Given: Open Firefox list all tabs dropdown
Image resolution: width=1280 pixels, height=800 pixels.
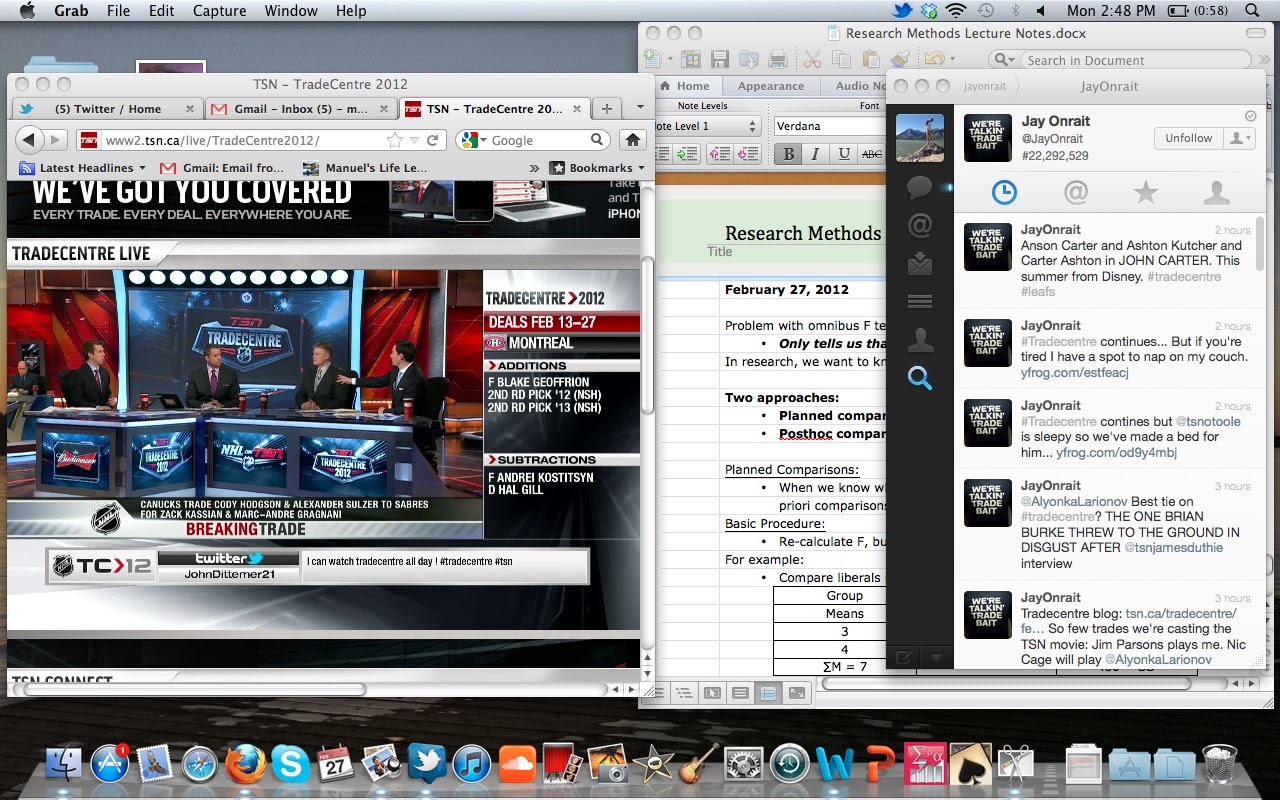Looking at the screenshot, I should (x=640, y=108).
